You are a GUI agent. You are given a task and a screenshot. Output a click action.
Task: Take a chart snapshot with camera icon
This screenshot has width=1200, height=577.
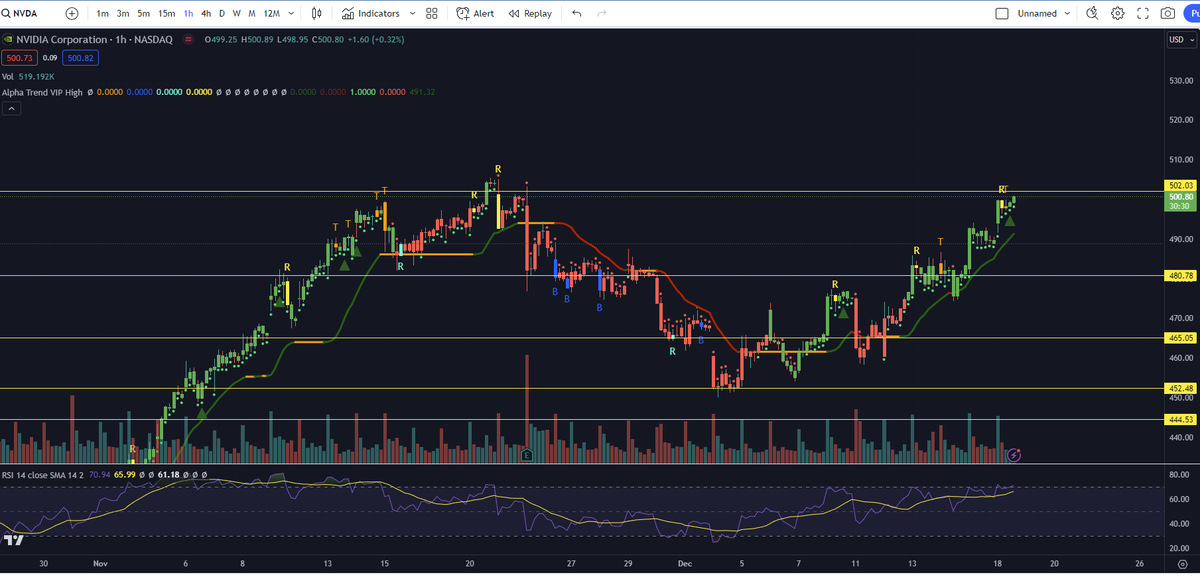pyautogui.click(x=1168, y=13)
